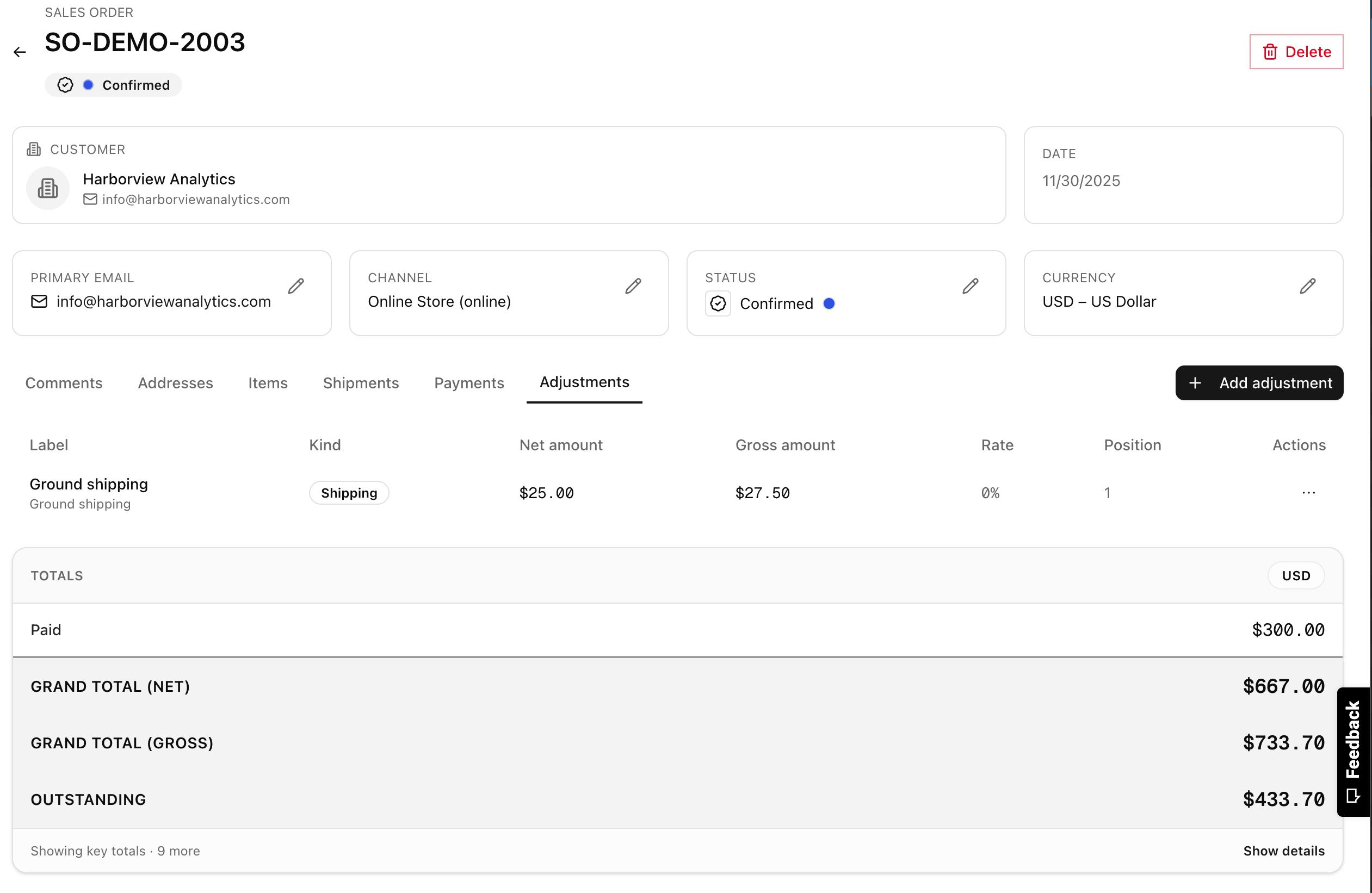The image size is (1372, 893).
Task: Click the Status edit pencil icon
Action: (x=970, y=286)
